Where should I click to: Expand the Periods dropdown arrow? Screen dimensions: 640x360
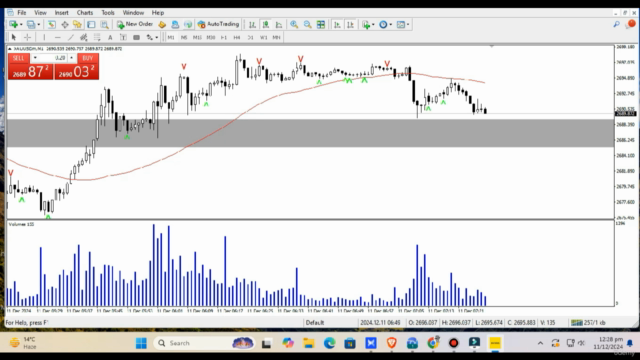pyautogui.click(x=391, y=24)
